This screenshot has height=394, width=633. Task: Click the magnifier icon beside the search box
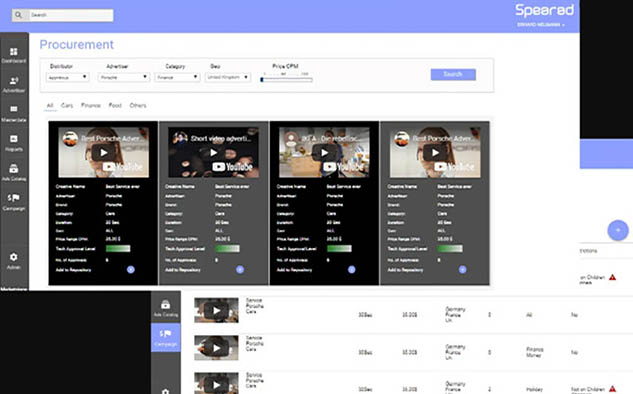tap(19, 15)
